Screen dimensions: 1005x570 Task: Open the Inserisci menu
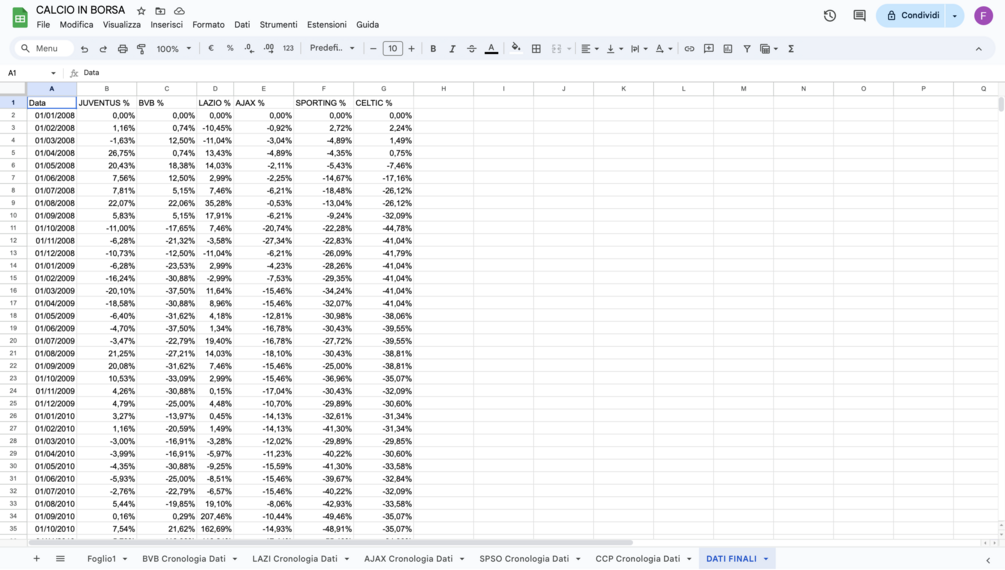[167, 24]
